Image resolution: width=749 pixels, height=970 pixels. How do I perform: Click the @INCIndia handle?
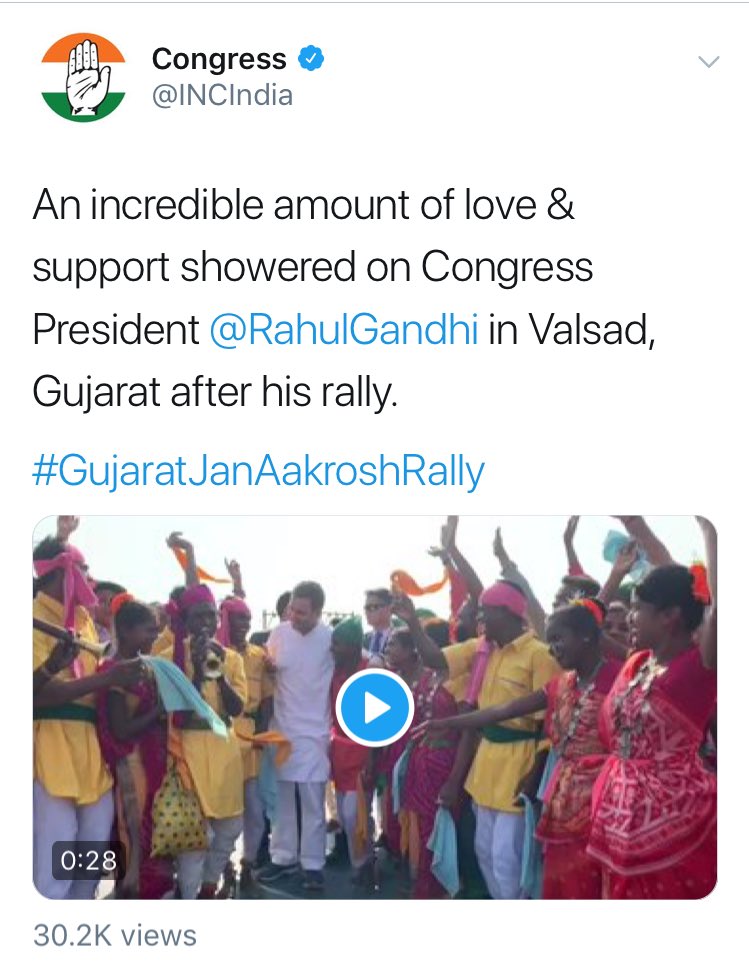point(222,96)
